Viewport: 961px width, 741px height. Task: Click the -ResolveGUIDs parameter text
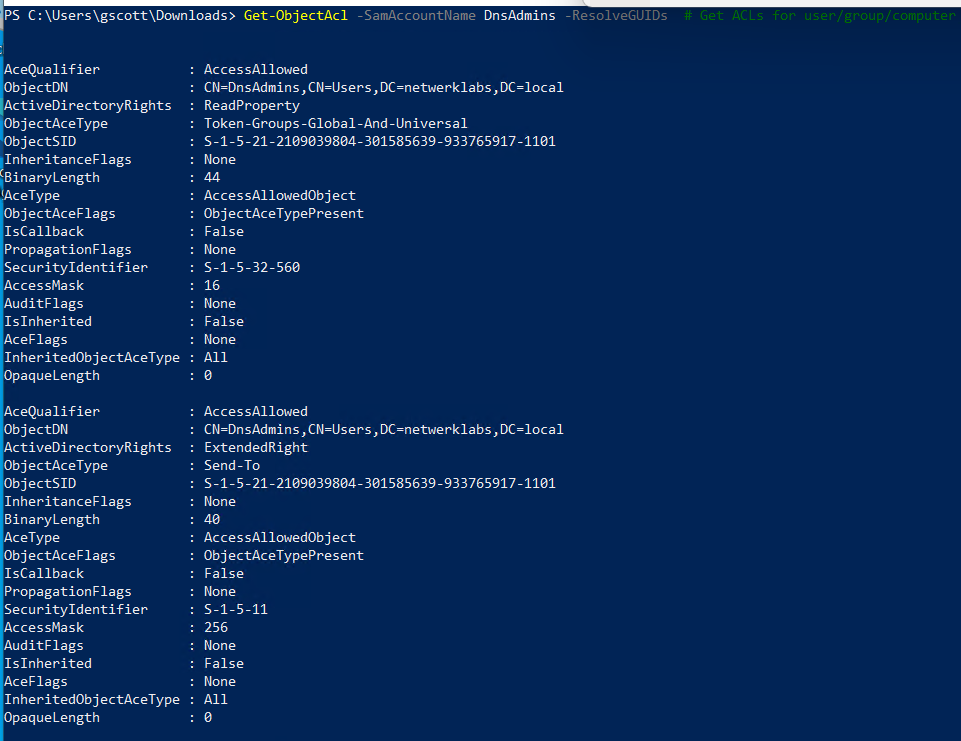point(616,15)
